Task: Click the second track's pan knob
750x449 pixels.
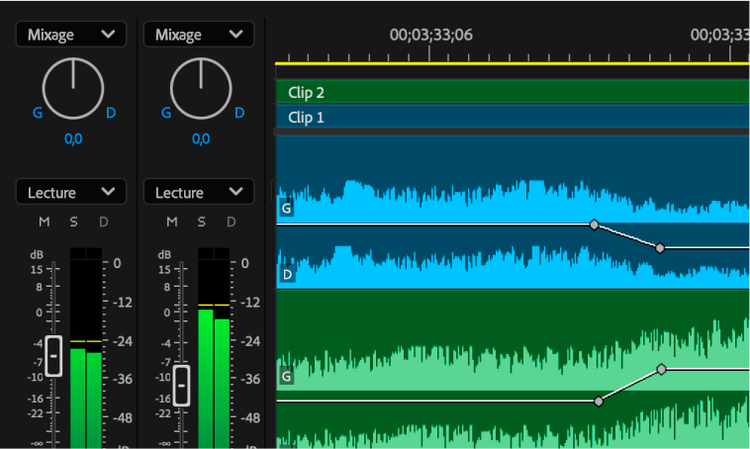Action: click(201, 89)
